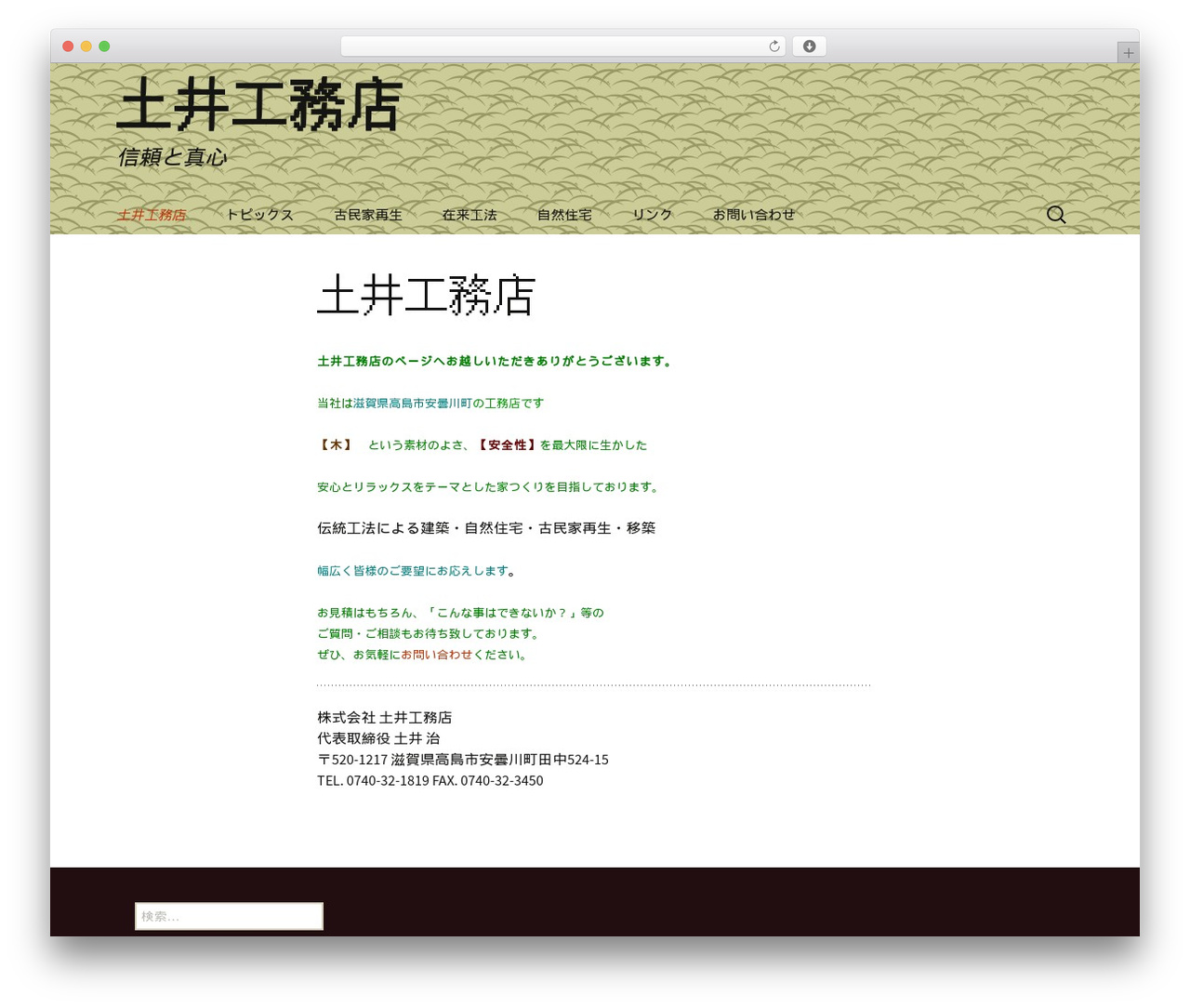Follow the red お問い合わせ link in text
This screenshot has height=1008, width=1190.
[436, 655]
